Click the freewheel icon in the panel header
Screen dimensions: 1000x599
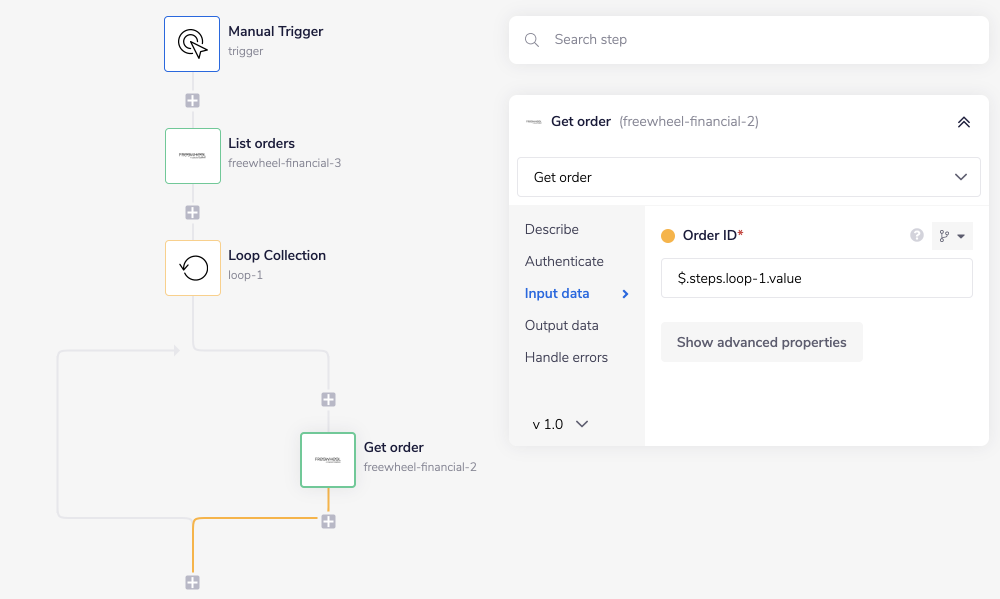tap(534, 121)
